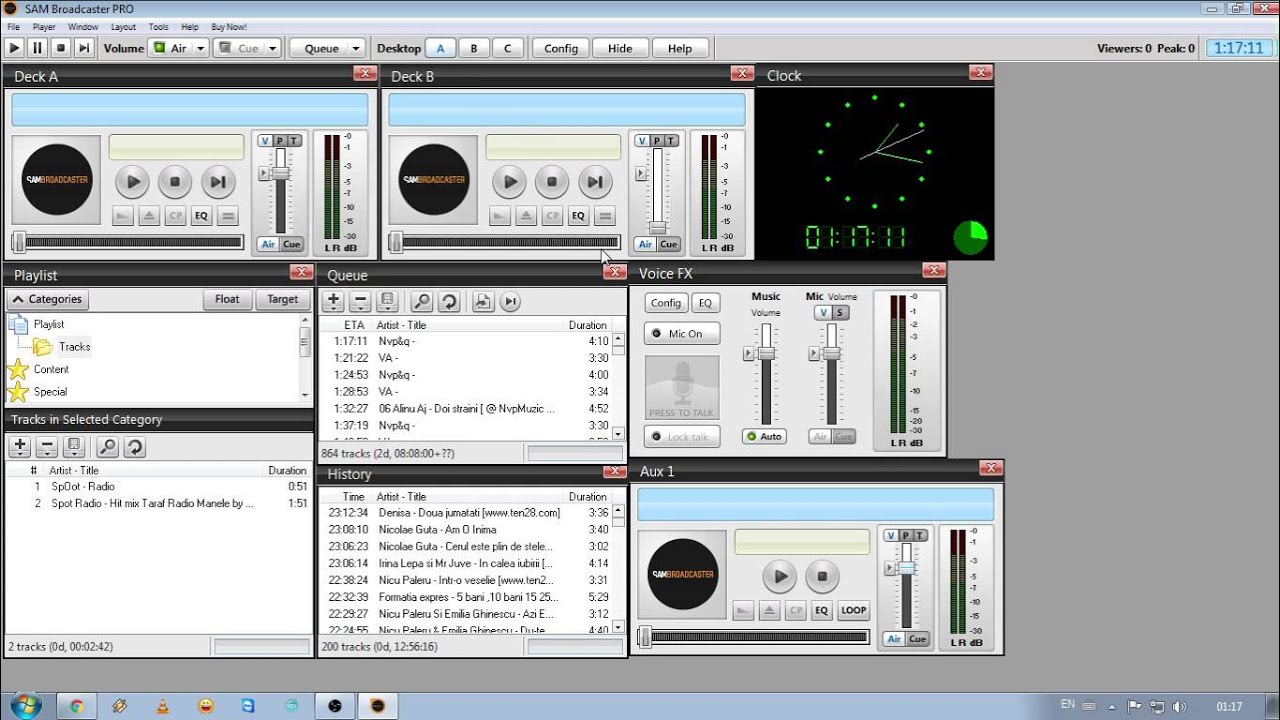Click the main toolbar Play icon
Image resolution: width=1280 pixels, height=720 pixels.
coord(14,47)
